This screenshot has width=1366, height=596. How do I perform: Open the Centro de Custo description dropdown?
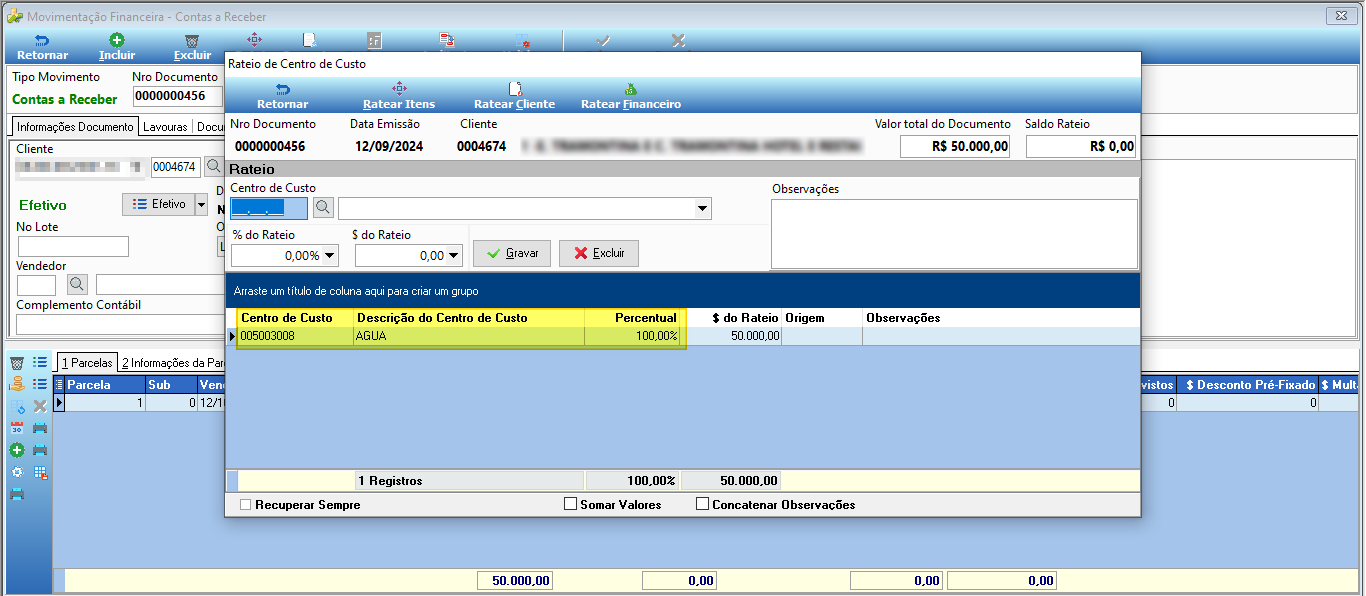(703, 208)
